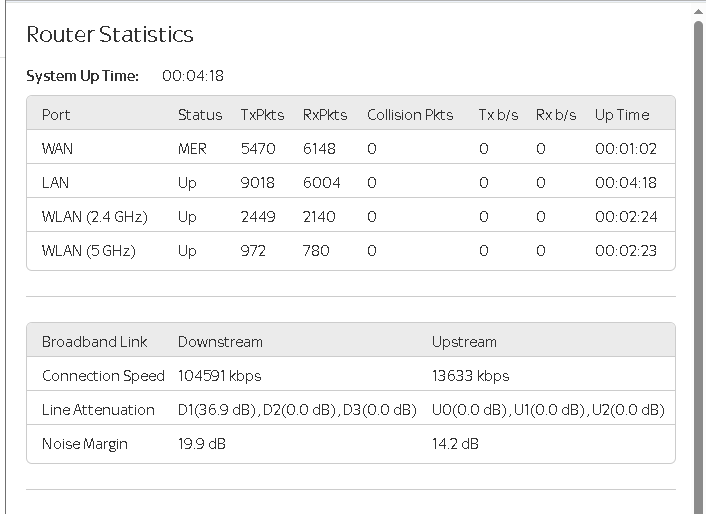Image resolution: width=706 pixels, height=514 pixels.
Task: Click downstream connection speed 104591 kbps
Action: point(219,376)
